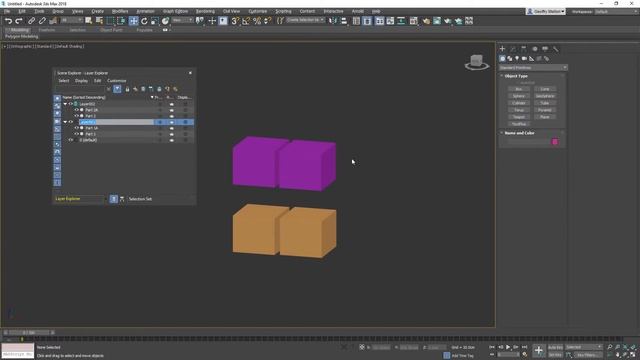The image size is (640, 360).
Task: Toggle the 3D Snaps icon
Action: [x=235, y=21]
